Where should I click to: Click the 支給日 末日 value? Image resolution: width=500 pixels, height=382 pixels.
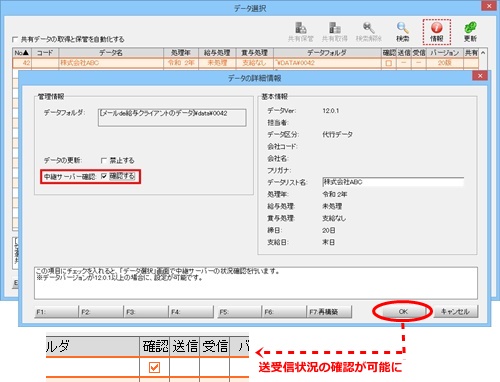(x=328, y=242)
